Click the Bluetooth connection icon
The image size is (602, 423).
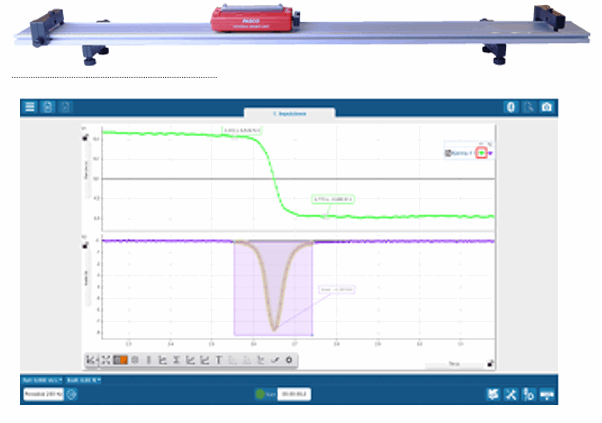point(510,107)
